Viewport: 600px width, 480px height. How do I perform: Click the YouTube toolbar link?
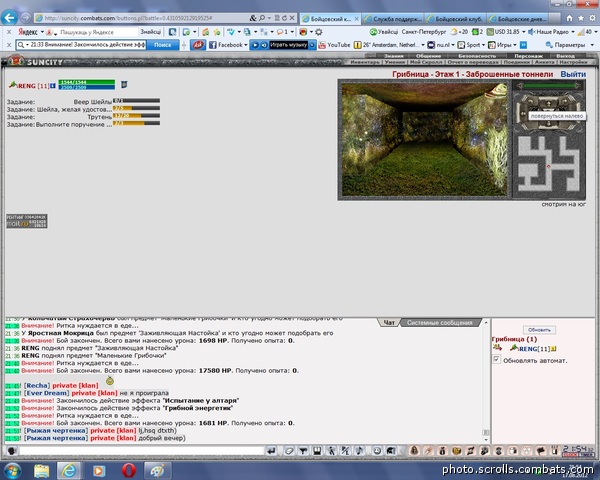(x=334, y=45)
